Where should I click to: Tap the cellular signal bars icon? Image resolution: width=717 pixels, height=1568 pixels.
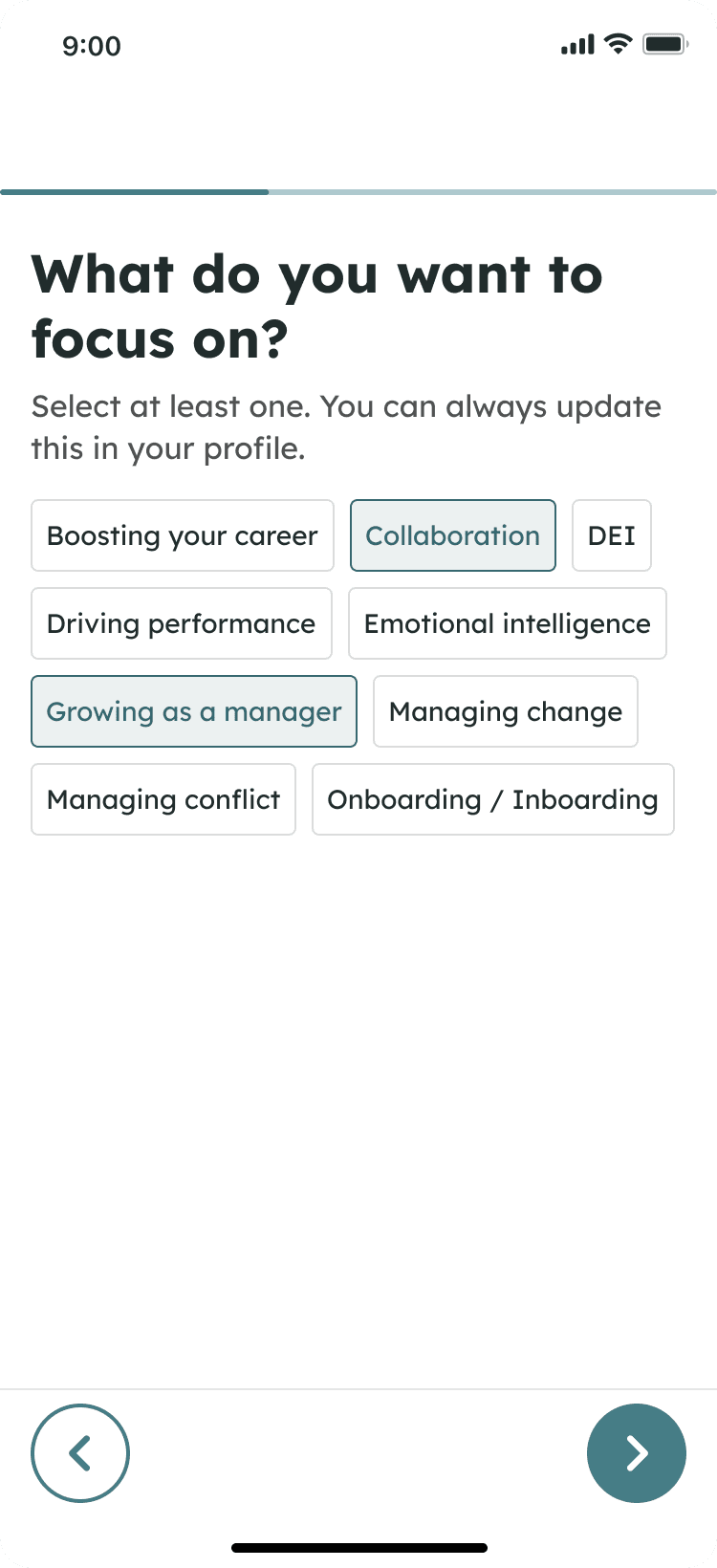(x=577, y=44)
